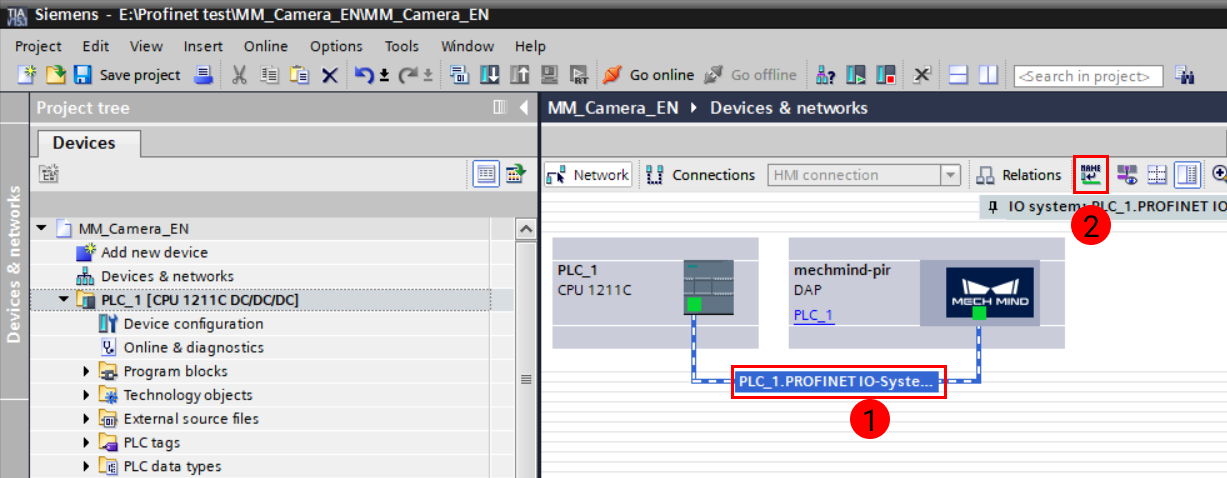The width and height of the screenshot is (1227, 478).
Task: Click the Go online button
Action: (x=649, y=75)
